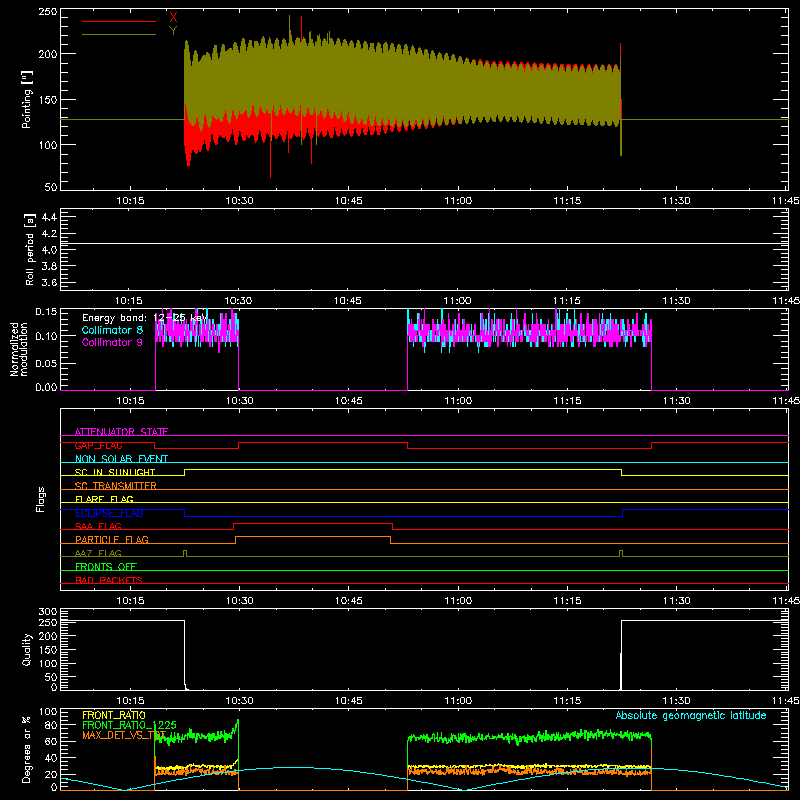Click the SAA_FLAG label

pos(98,526)
